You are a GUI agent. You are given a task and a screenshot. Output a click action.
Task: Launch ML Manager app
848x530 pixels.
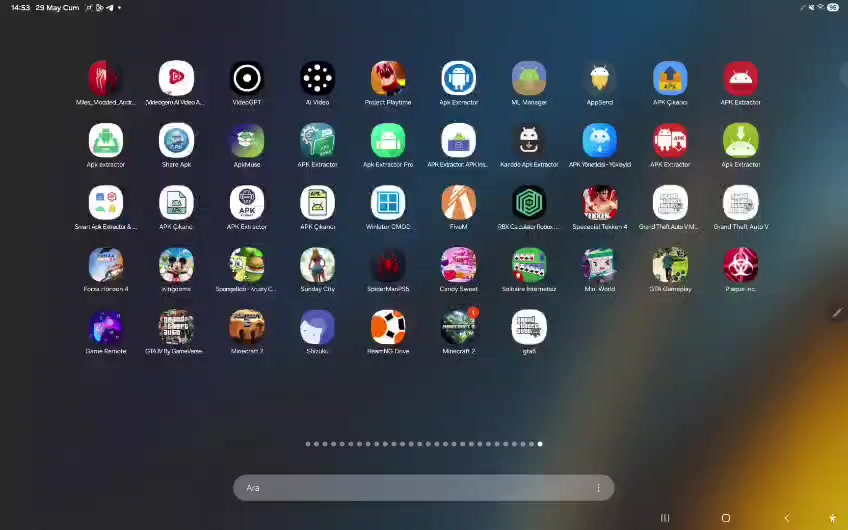(x=529, y=79)
